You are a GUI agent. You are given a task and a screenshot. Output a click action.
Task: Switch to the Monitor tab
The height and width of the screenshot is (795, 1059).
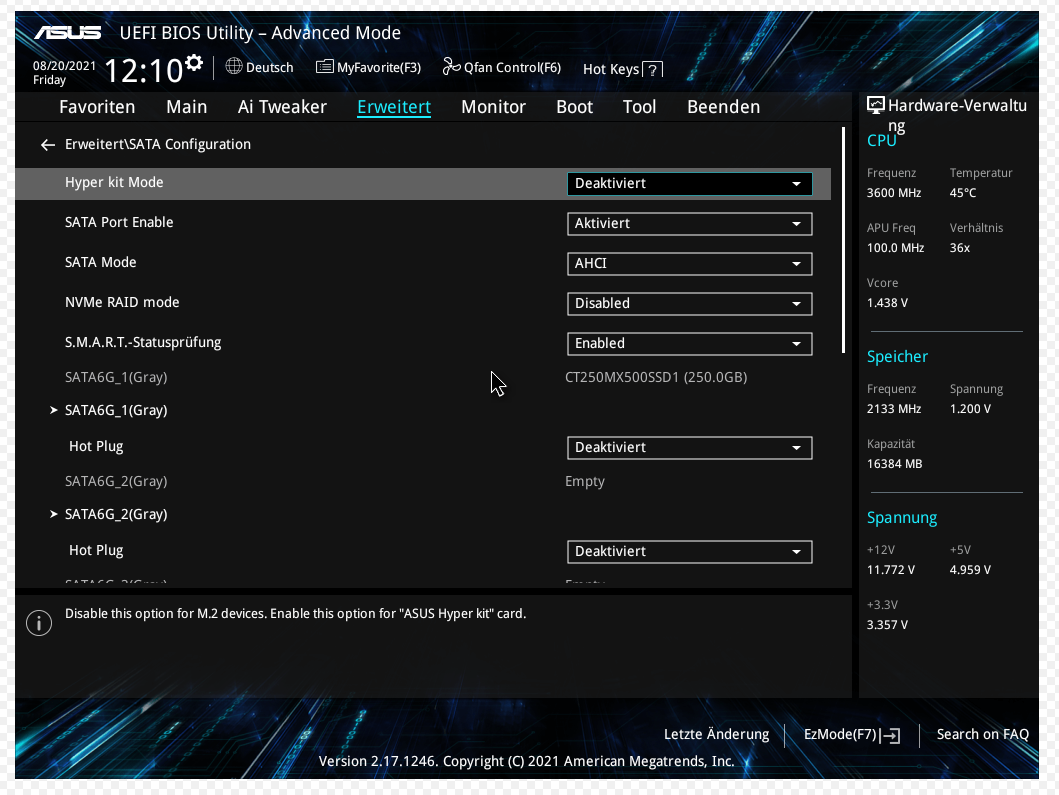coord(493,107)
